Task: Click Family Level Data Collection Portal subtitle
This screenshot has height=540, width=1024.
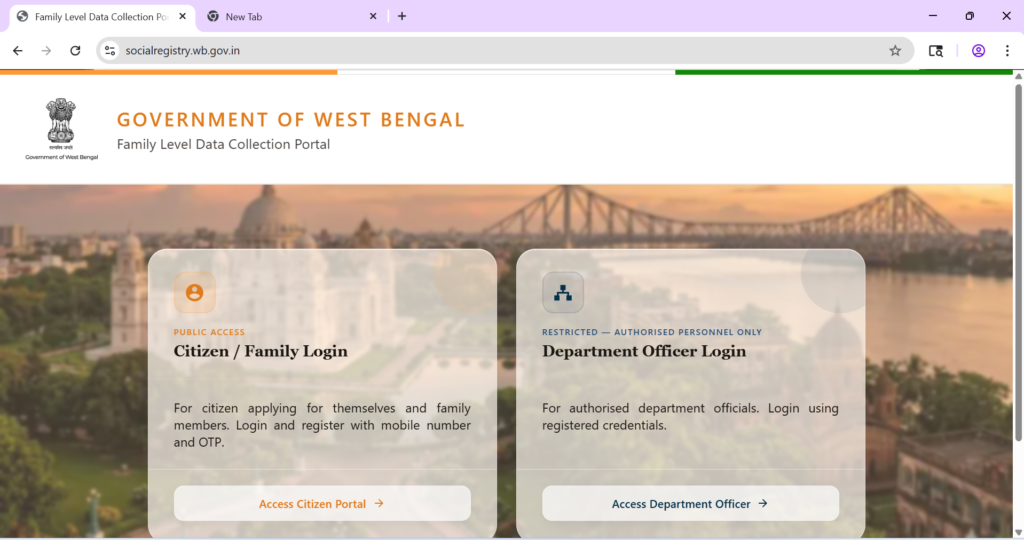Action: pos(223,144)
